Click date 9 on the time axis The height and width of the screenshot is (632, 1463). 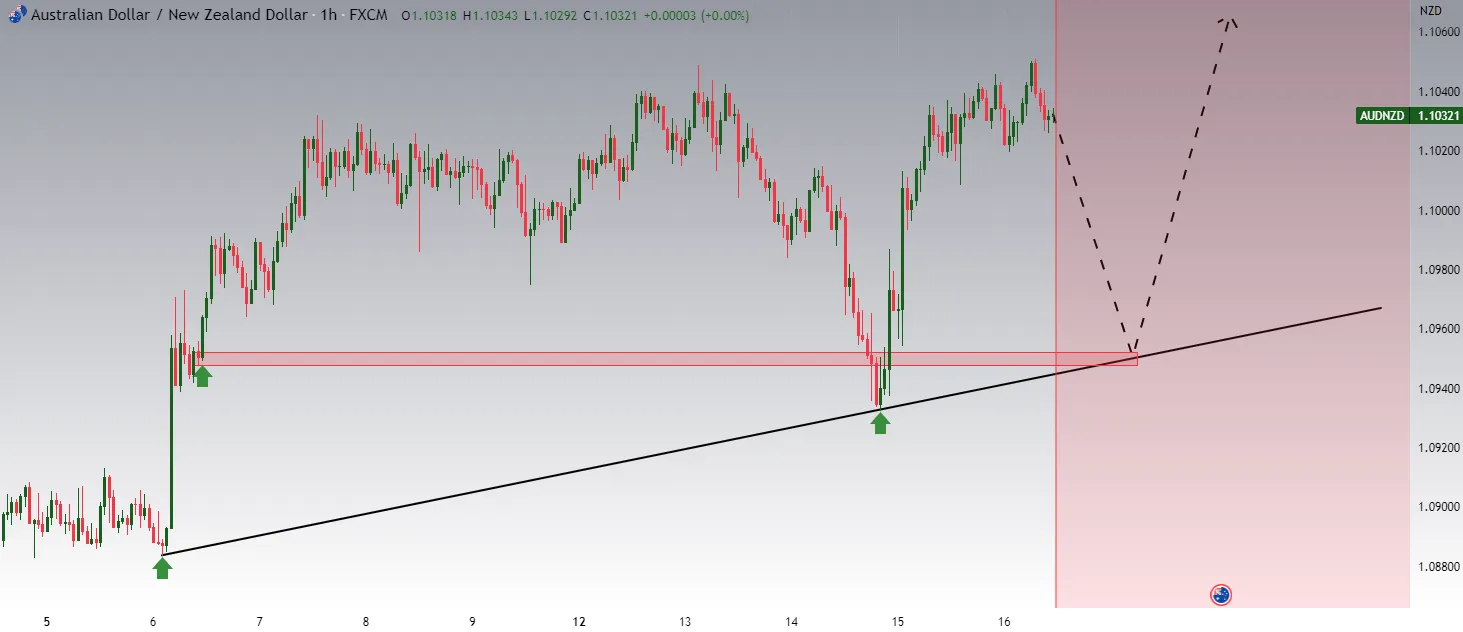(x=472, y=622)
